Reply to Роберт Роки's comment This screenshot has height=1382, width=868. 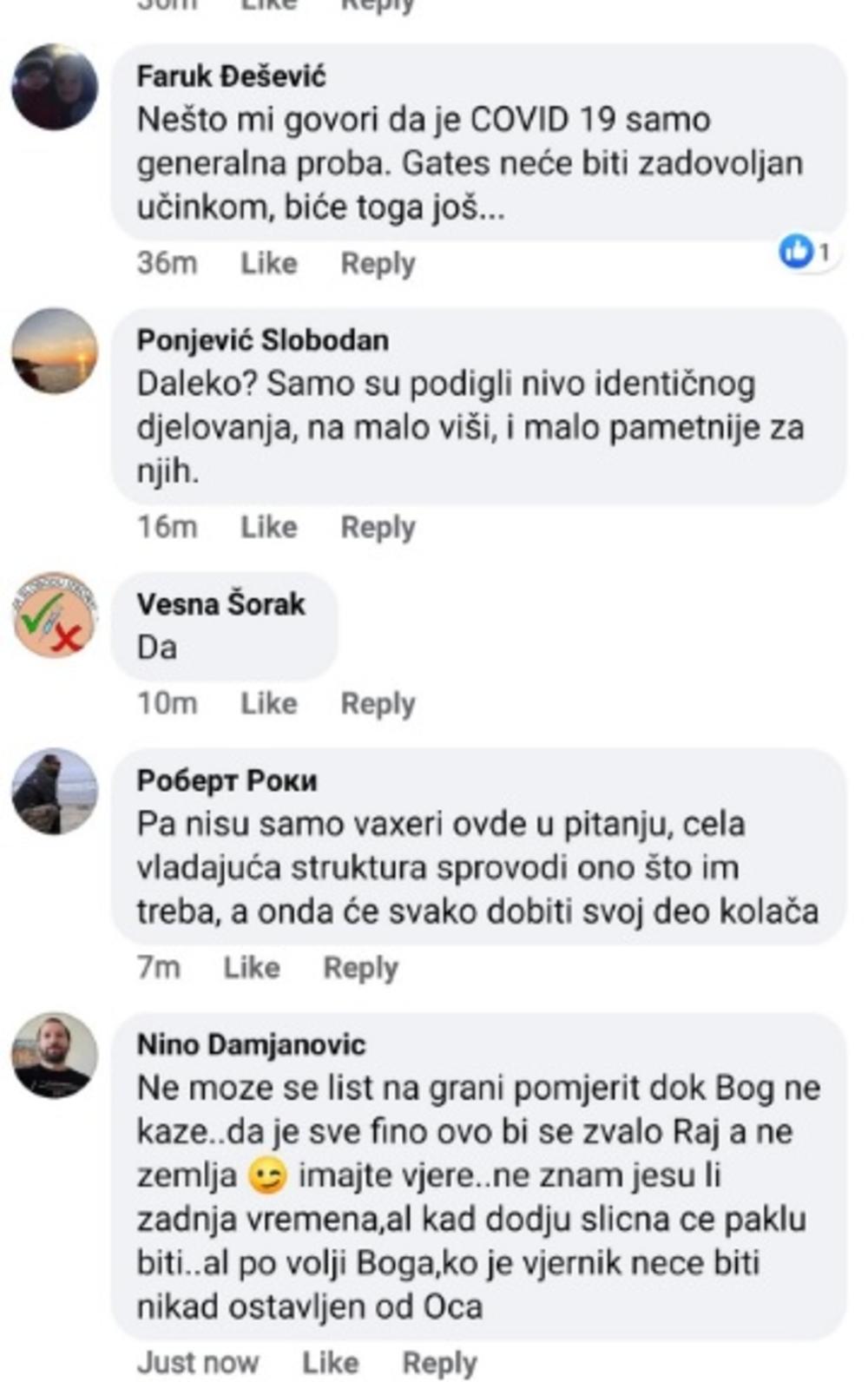[x=360, y=967]
